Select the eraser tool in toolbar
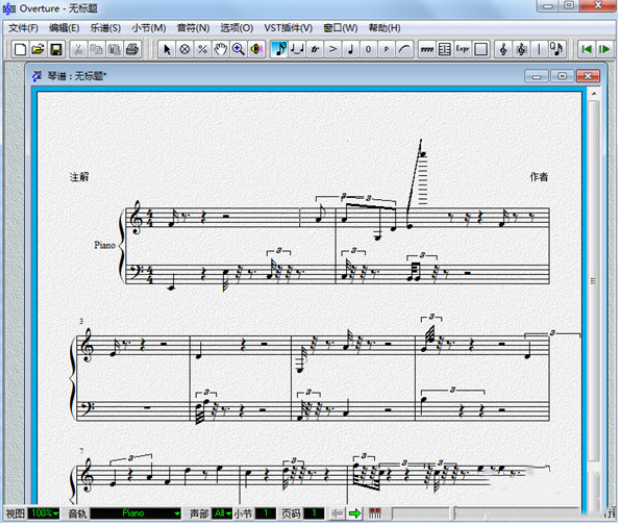Viewport: 618px width, 523px height. 185,48
